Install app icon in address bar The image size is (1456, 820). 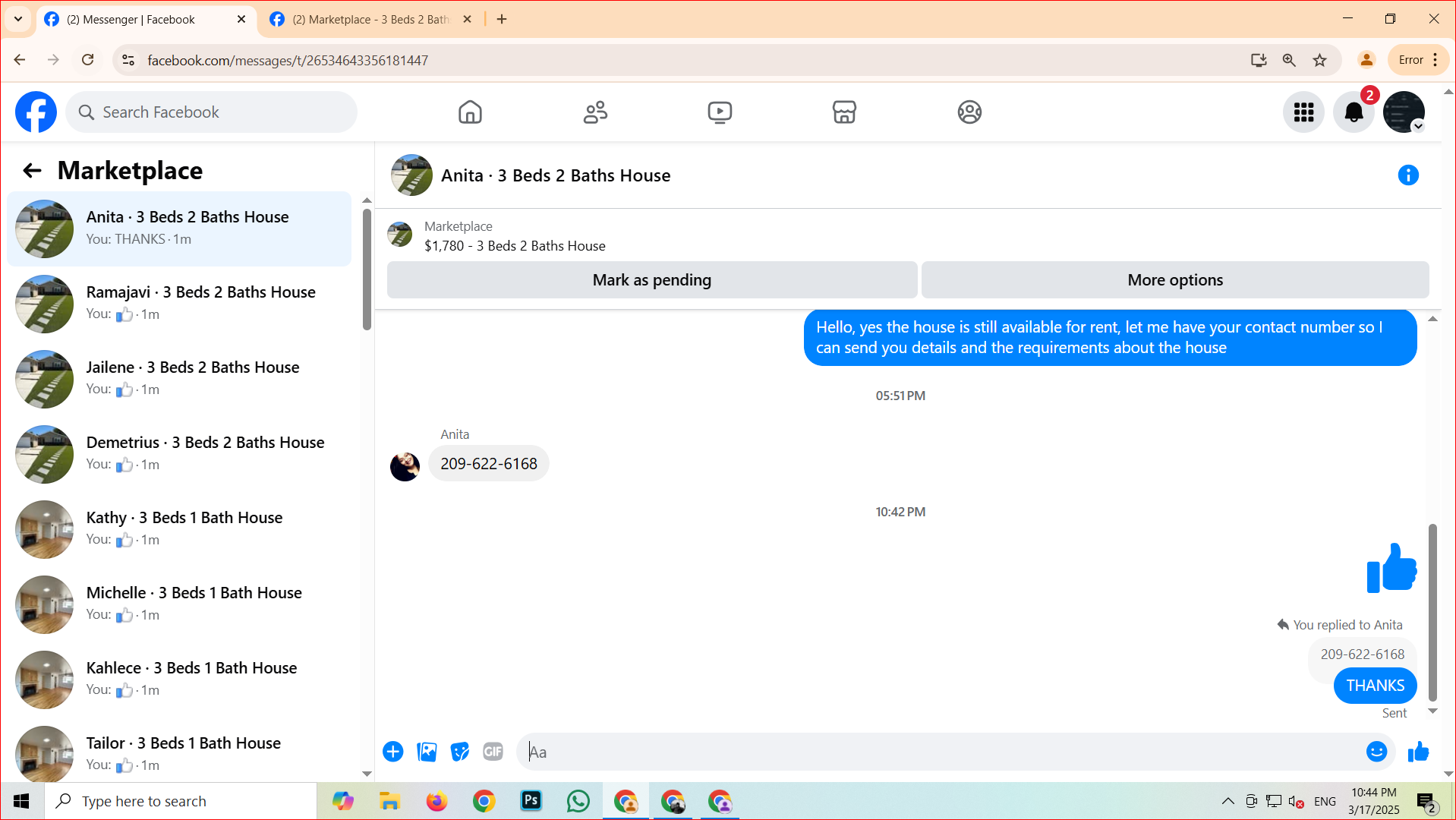pos(1259,60)
